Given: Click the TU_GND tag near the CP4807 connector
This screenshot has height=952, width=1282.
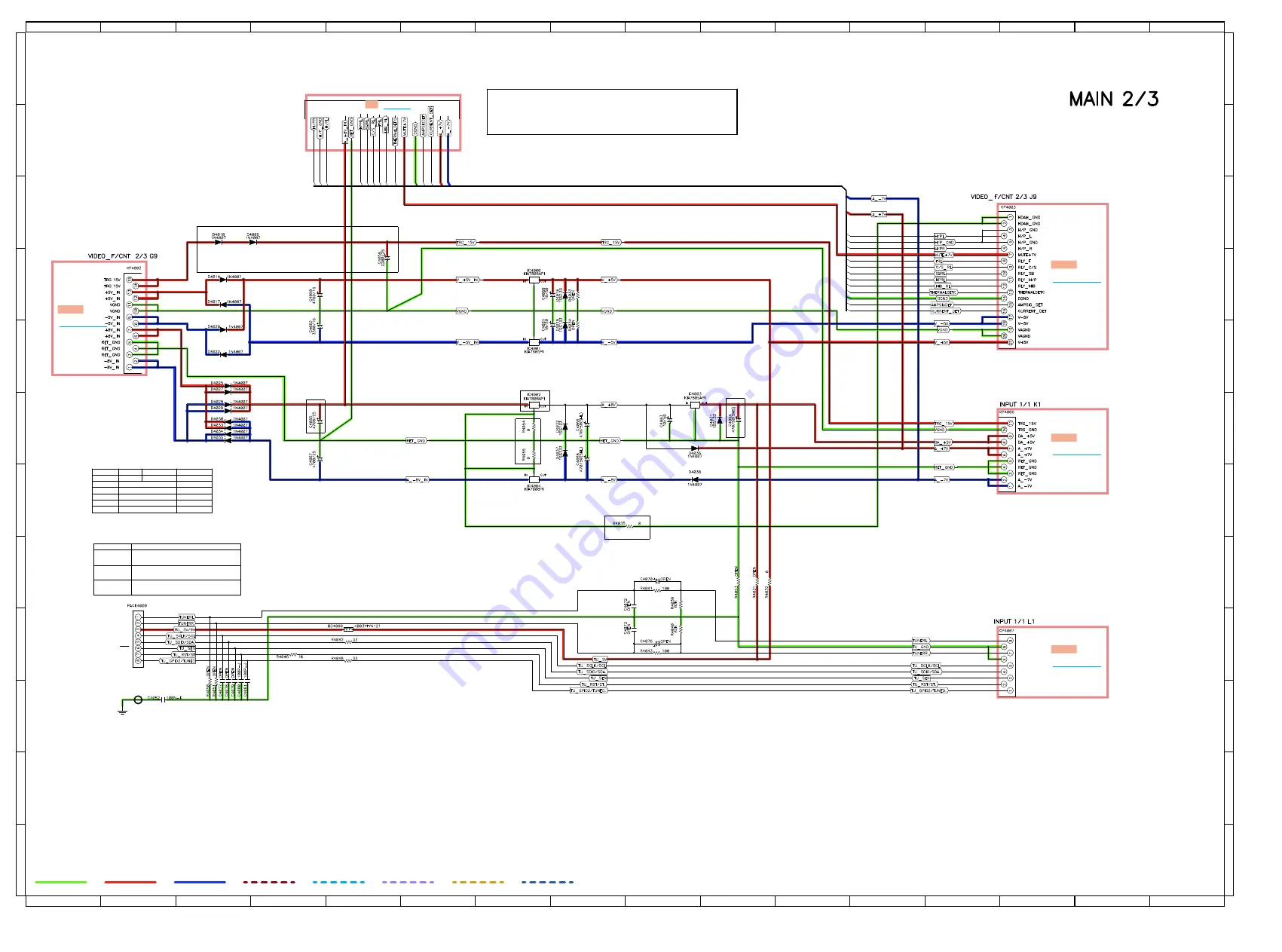Looking at the screenshot, I should 921,647.
